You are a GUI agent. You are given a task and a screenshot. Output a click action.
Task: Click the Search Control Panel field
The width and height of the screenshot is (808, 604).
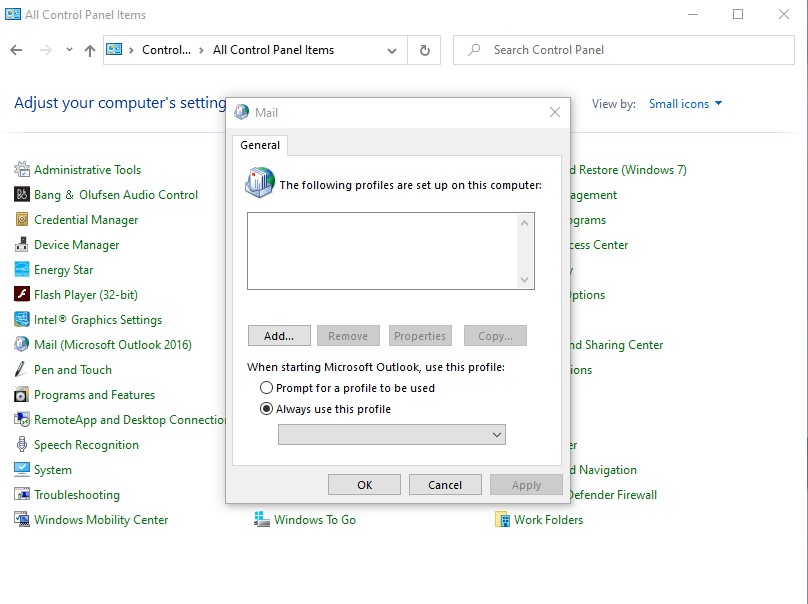coord(624,50)
